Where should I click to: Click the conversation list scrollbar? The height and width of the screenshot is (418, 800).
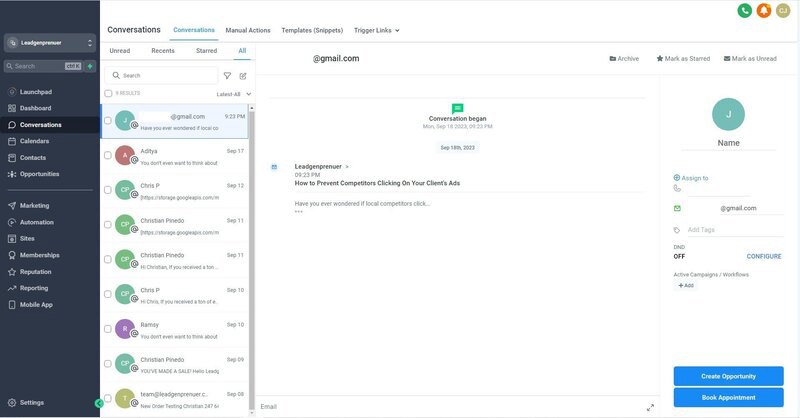252,260
